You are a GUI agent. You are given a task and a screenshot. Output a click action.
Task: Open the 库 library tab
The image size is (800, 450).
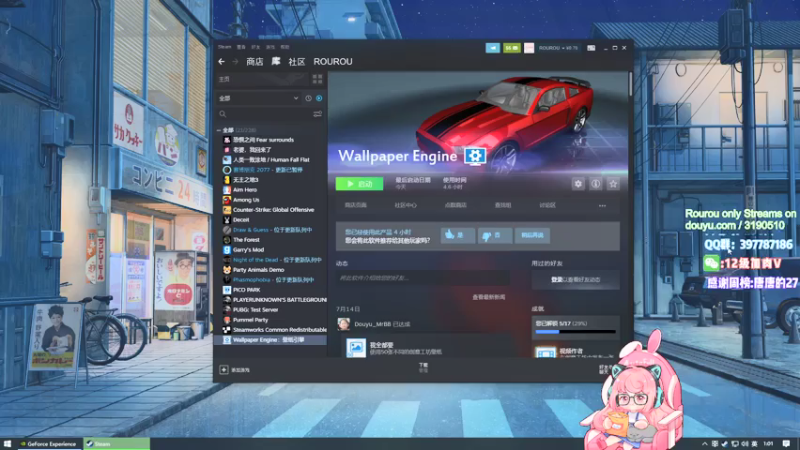(276, 62)
